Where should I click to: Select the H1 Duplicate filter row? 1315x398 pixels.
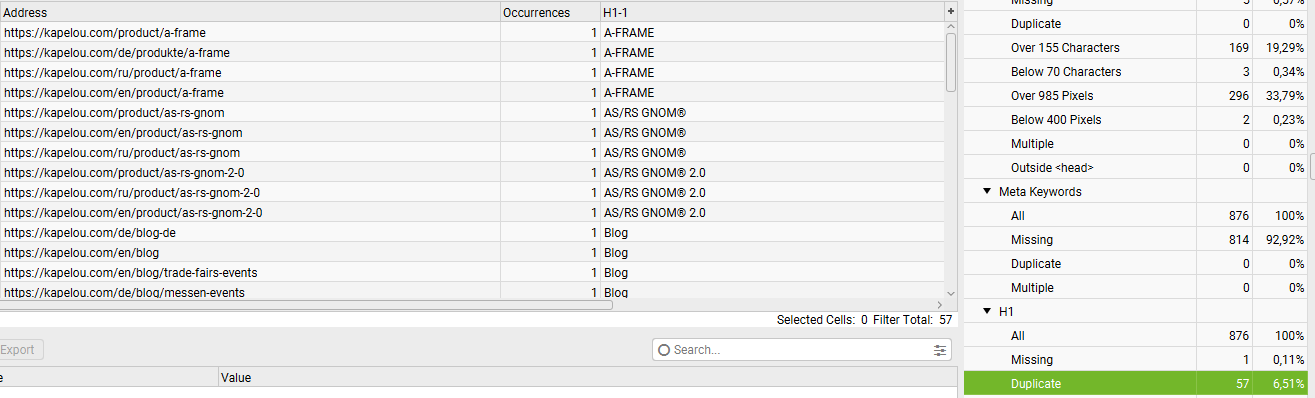point(1135,383)
